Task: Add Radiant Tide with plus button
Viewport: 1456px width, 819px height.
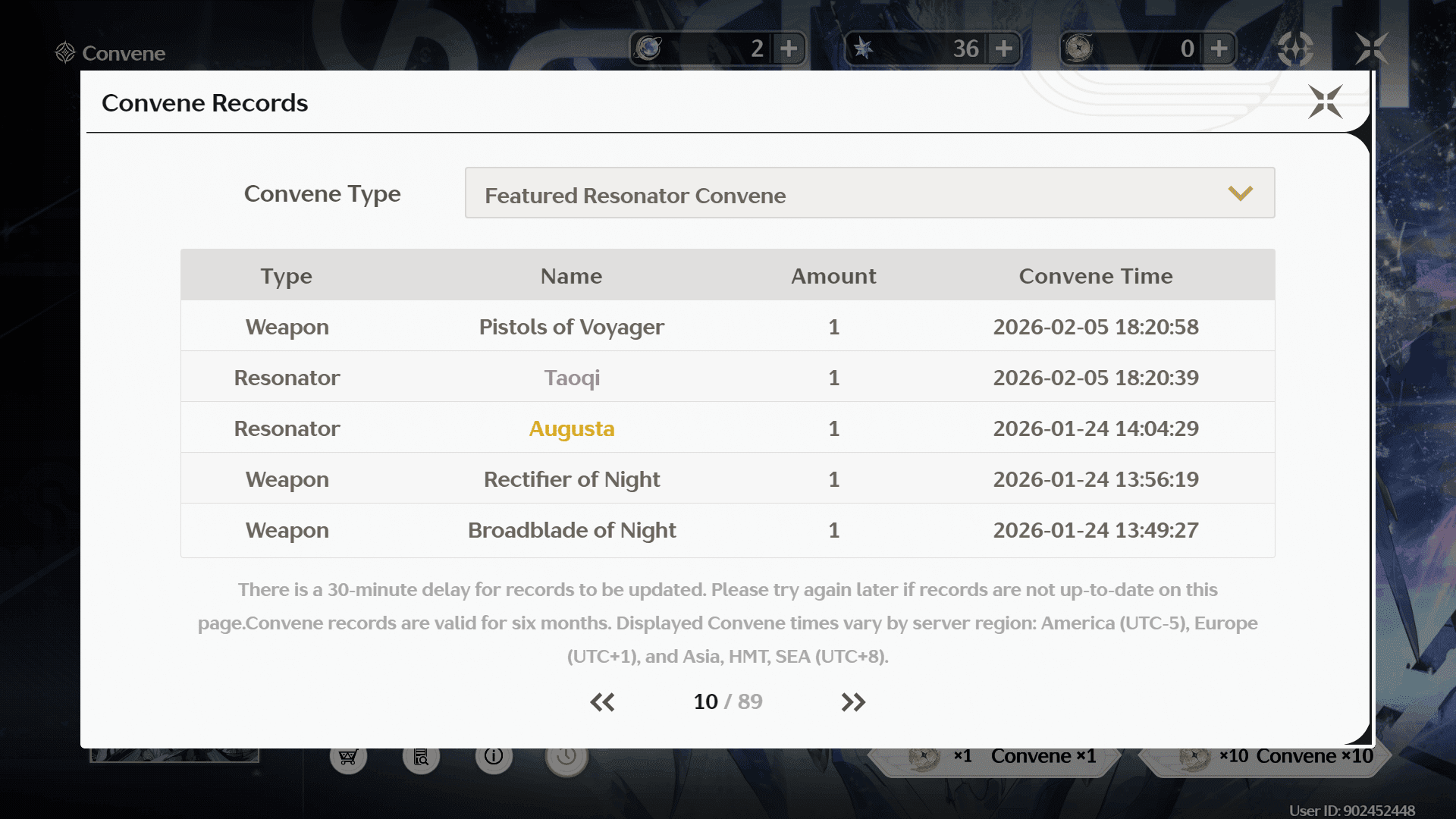Action: [x=789, y=49]
